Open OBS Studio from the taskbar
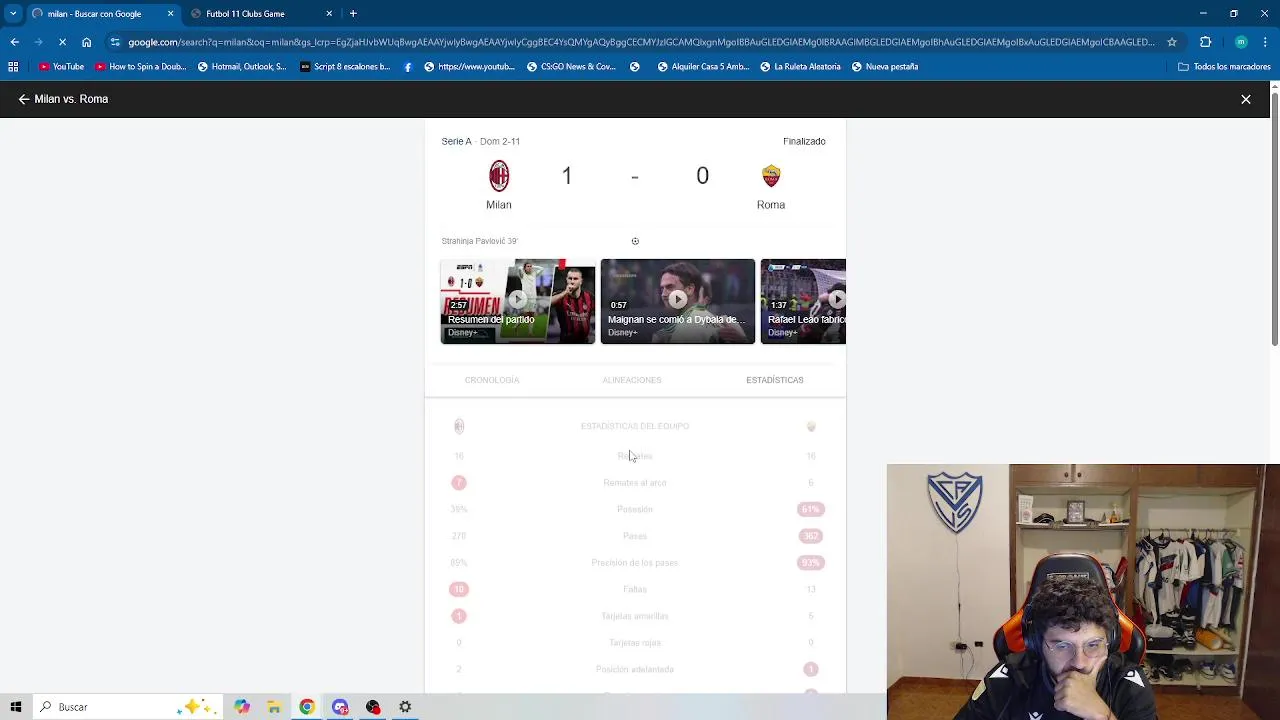 [373, 707]
